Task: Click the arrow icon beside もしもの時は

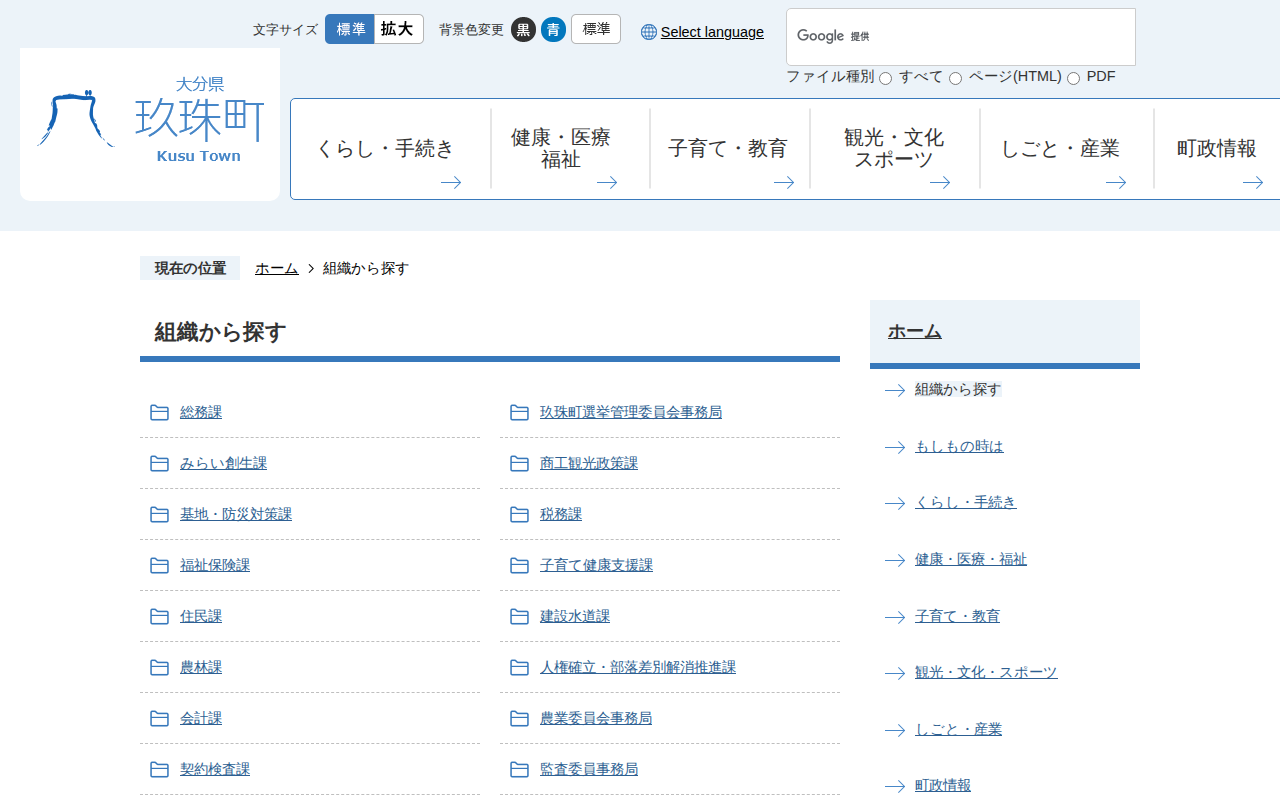Action: click(895, 447)
